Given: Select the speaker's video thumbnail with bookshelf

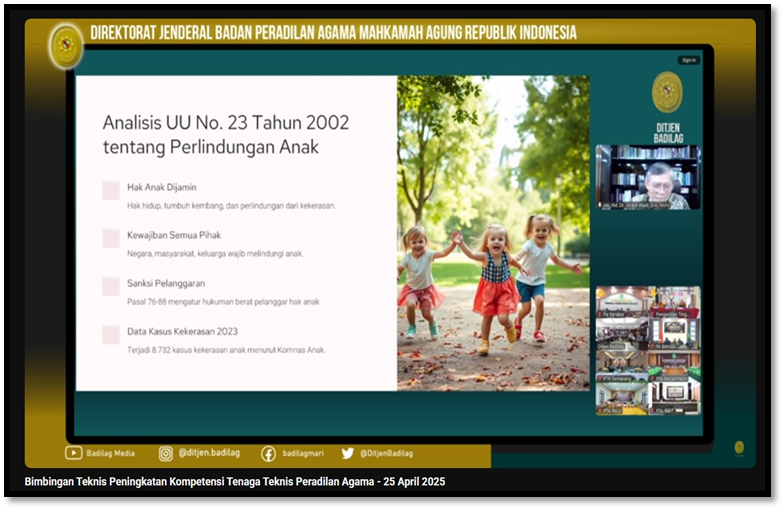Looking at the screenshot, I should tap(648, 177).
